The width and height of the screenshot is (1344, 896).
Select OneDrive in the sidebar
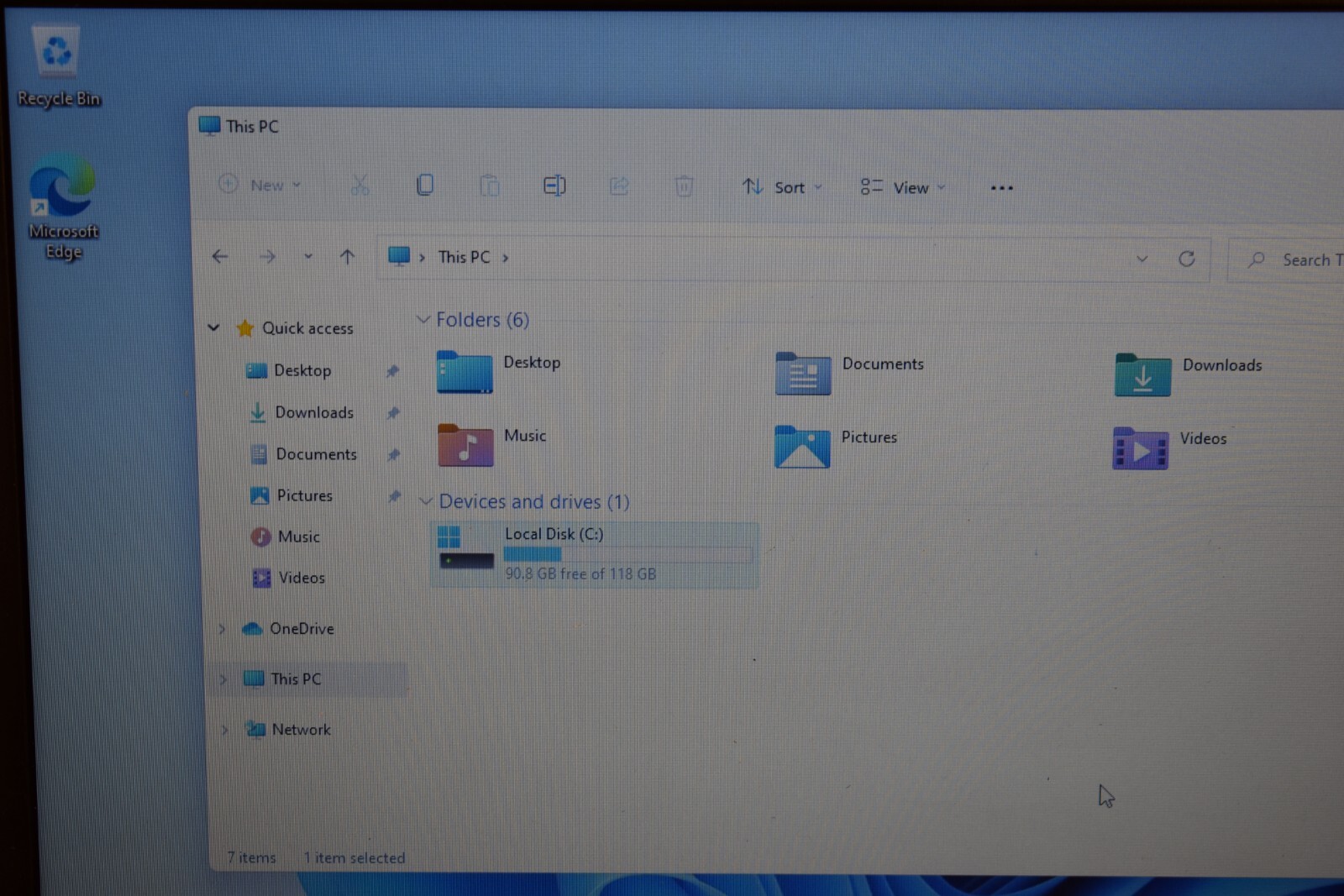[x=302, y=629]
